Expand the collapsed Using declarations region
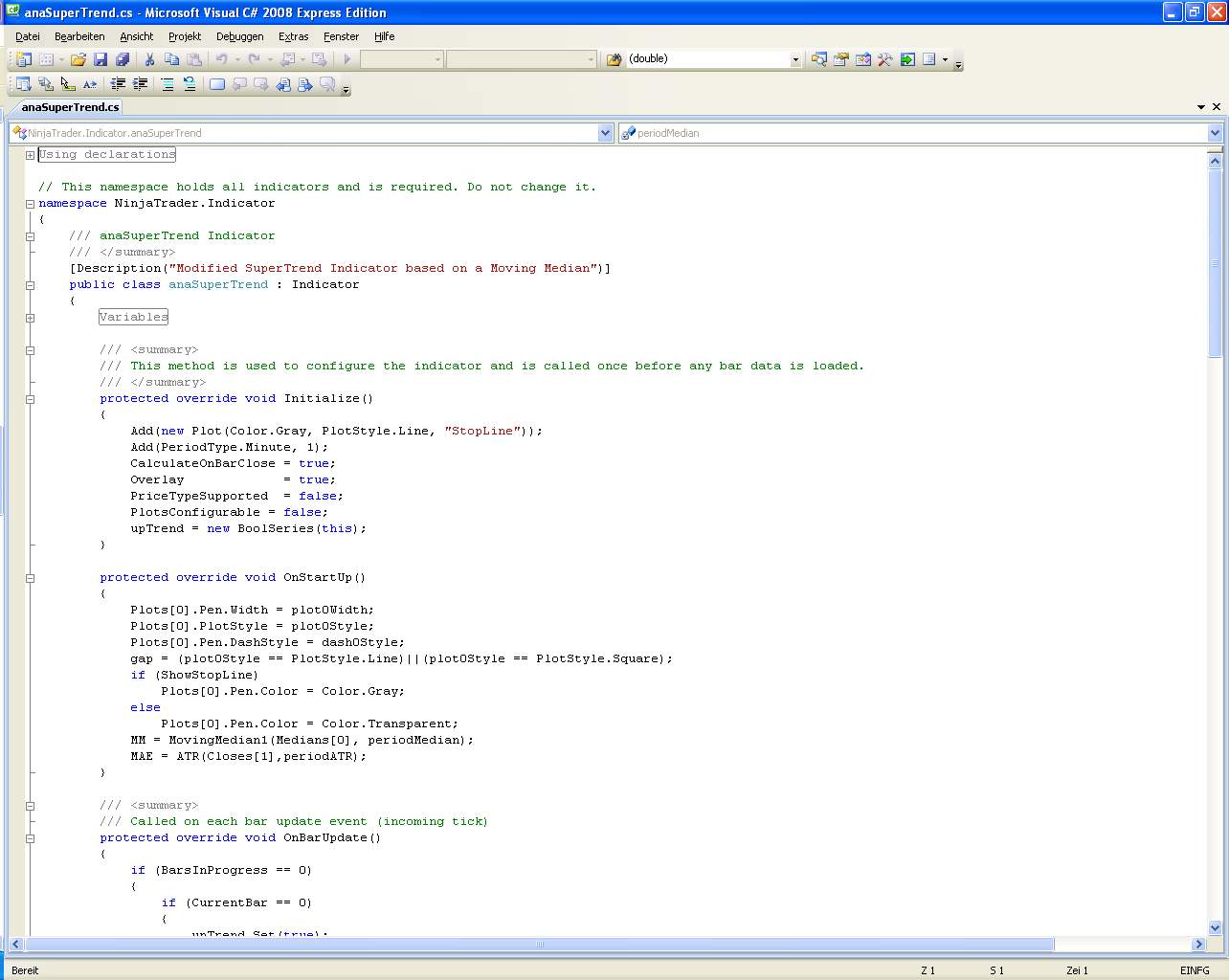Image resolution: width=1229 pixels, height=980 pixels. 30,155
